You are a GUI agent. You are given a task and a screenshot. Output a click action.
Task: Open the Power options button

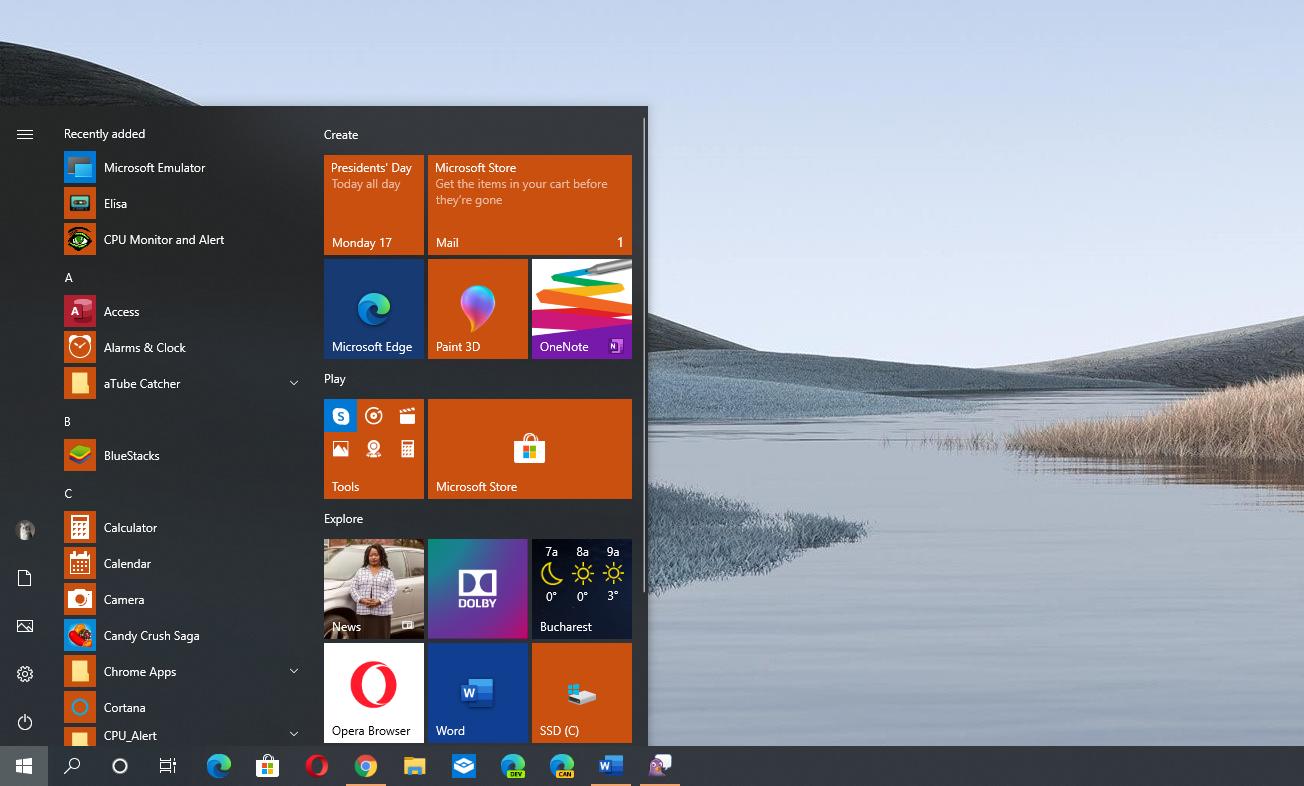(x=25, y=722)
